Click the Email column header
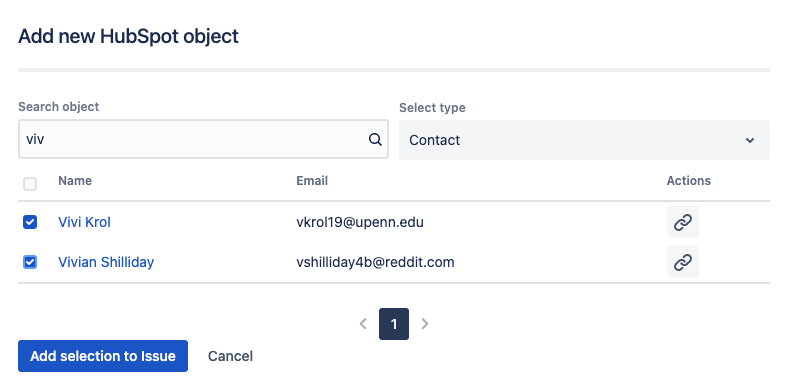This screenshot has width=789, height=388. 312,181
